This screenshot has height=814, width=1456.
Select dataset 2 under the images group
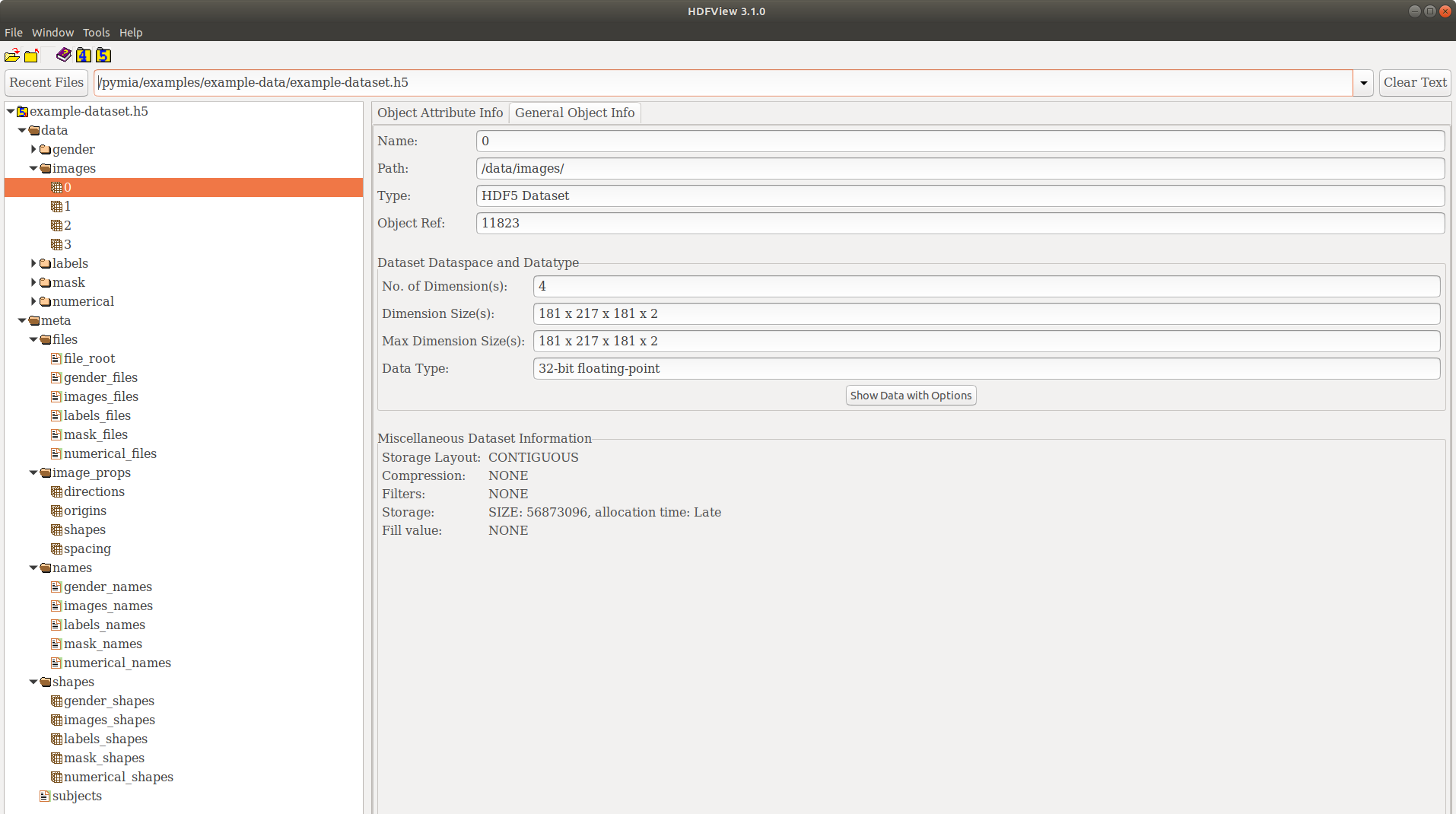67,225
